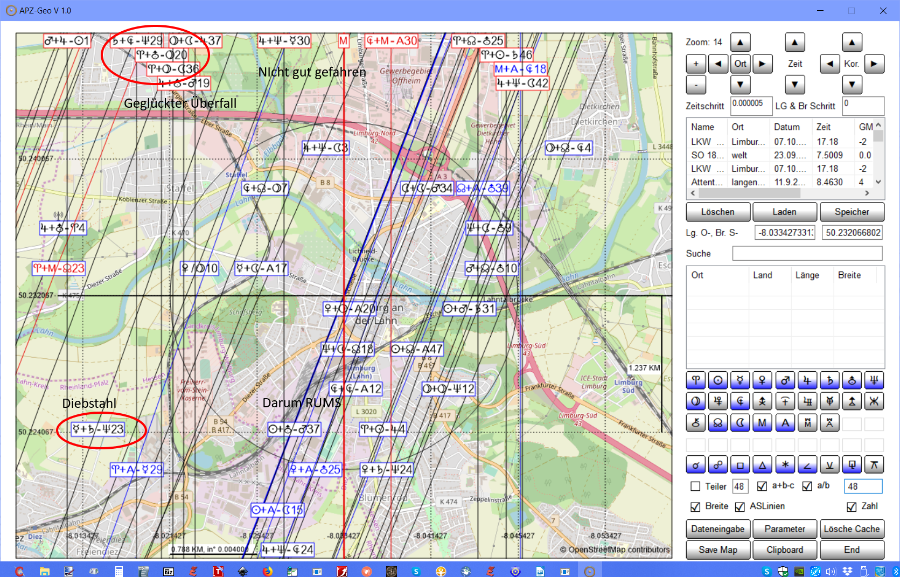This screenshot has width=900, height=577.
Task: Click the Ort center button
Action: pos(740,64)
